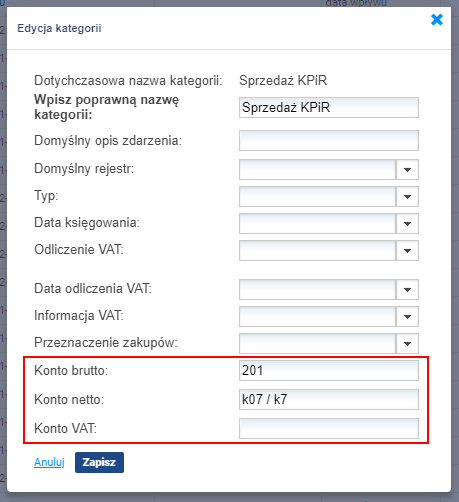Click the empty Konto VAT field
The width and height of the screenshot is (459, 502).
click(329, 429)
